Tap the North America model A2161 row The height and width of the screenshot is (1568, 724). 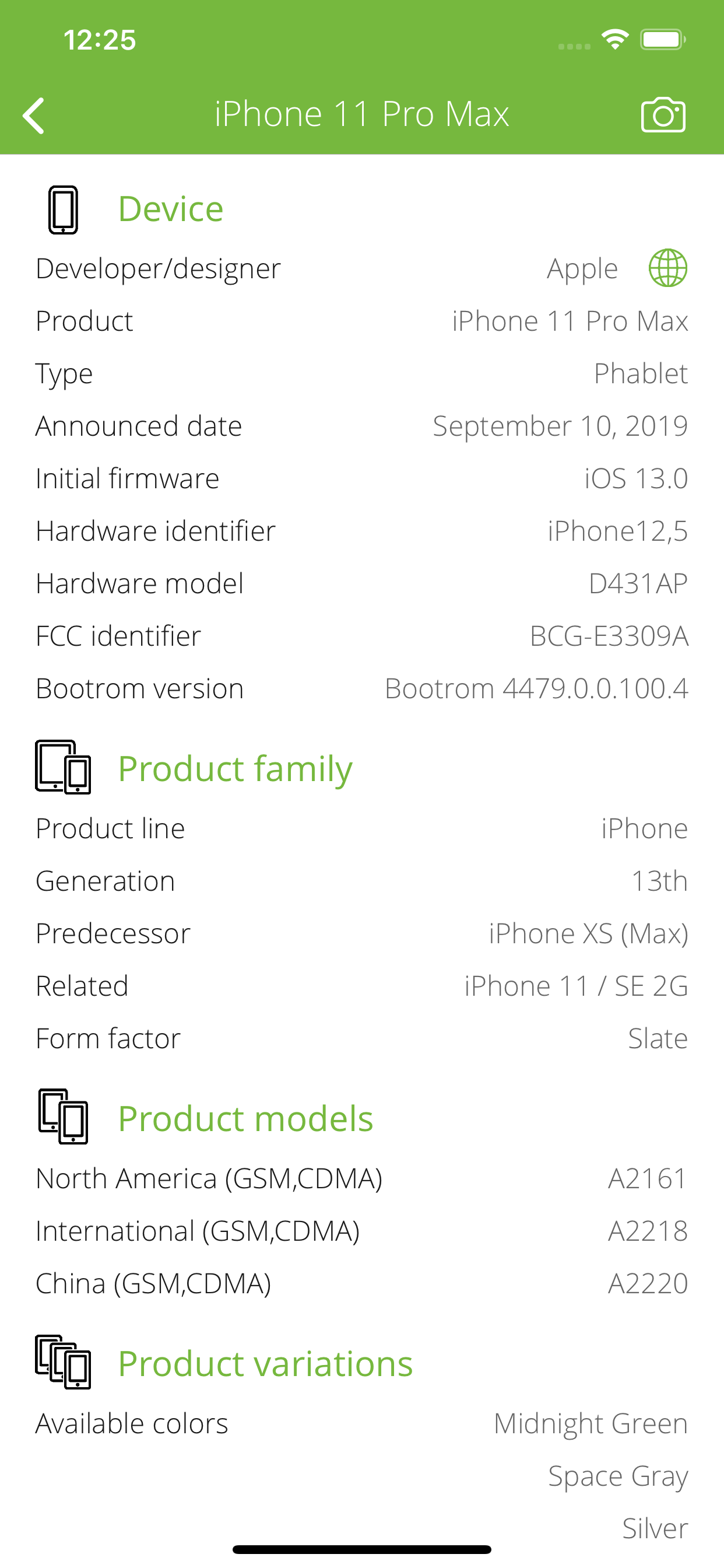[361, 1178]
